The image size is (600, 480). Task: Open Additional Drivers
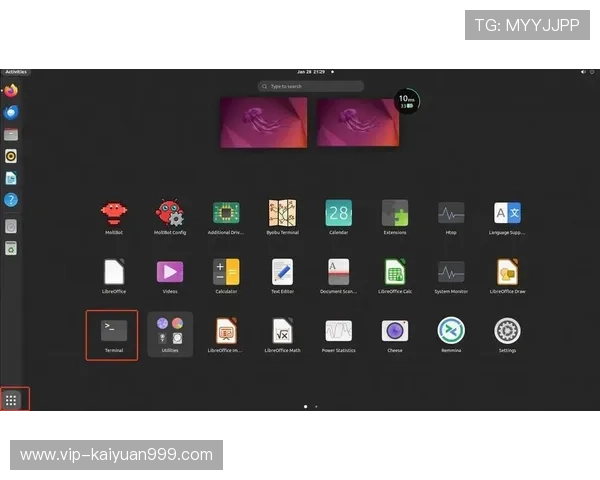point(226,216)
